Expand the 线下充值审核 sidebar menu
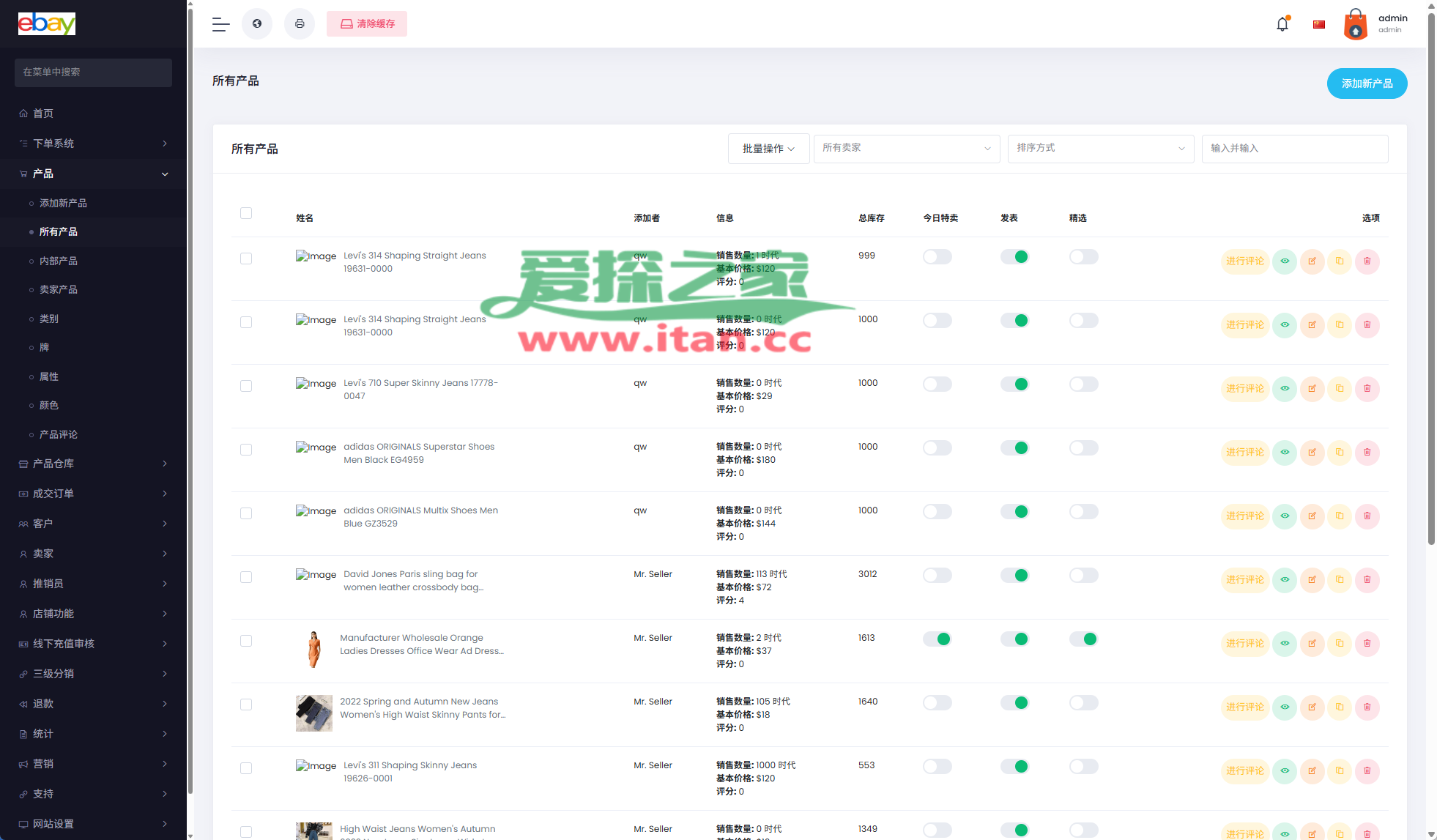 (93, 644)
